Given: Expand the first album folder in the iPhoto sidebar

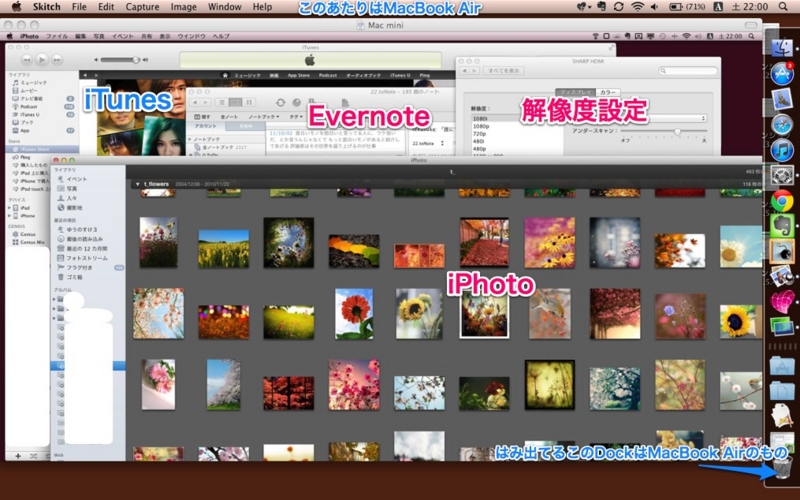Looking at the screenshot, I should (x=54, y=299).
